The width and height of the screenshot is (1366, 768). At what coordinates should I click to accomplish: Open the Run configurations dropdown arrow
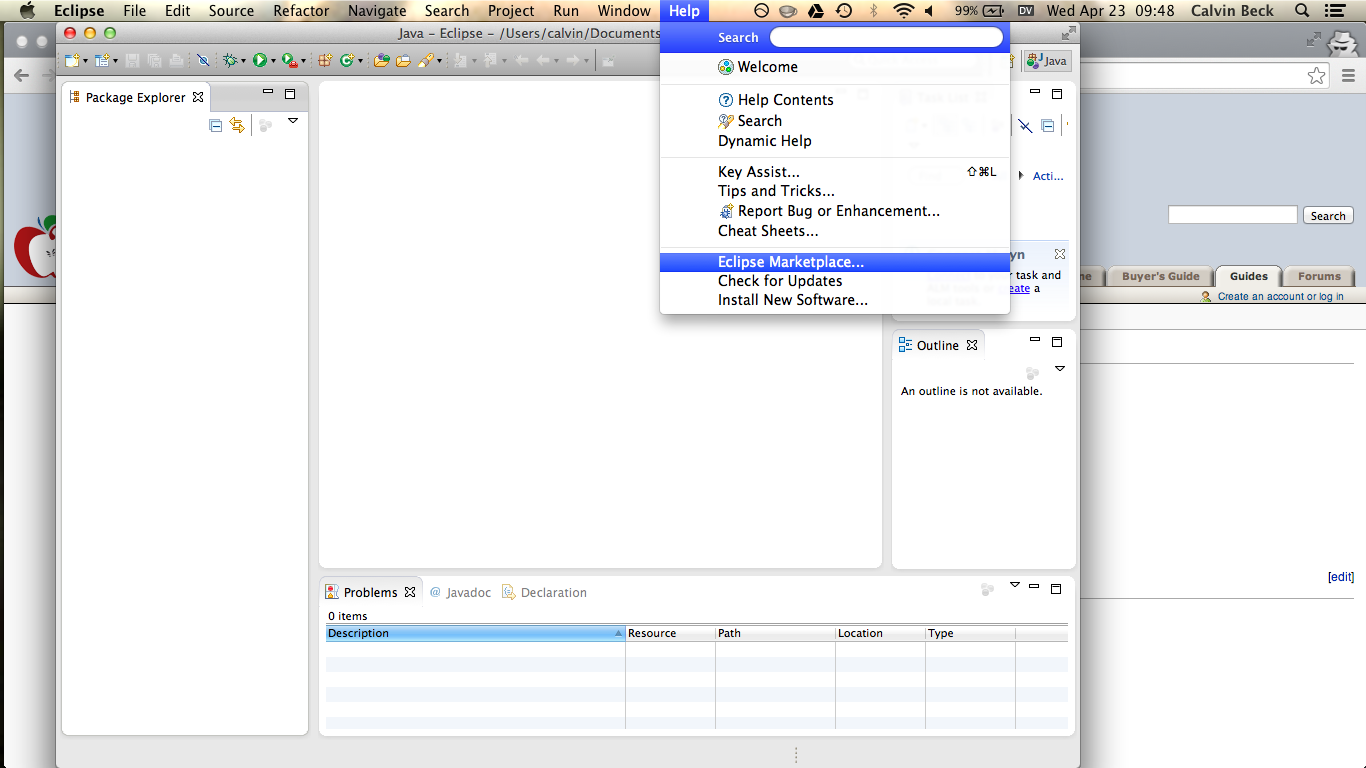point(273,61)
